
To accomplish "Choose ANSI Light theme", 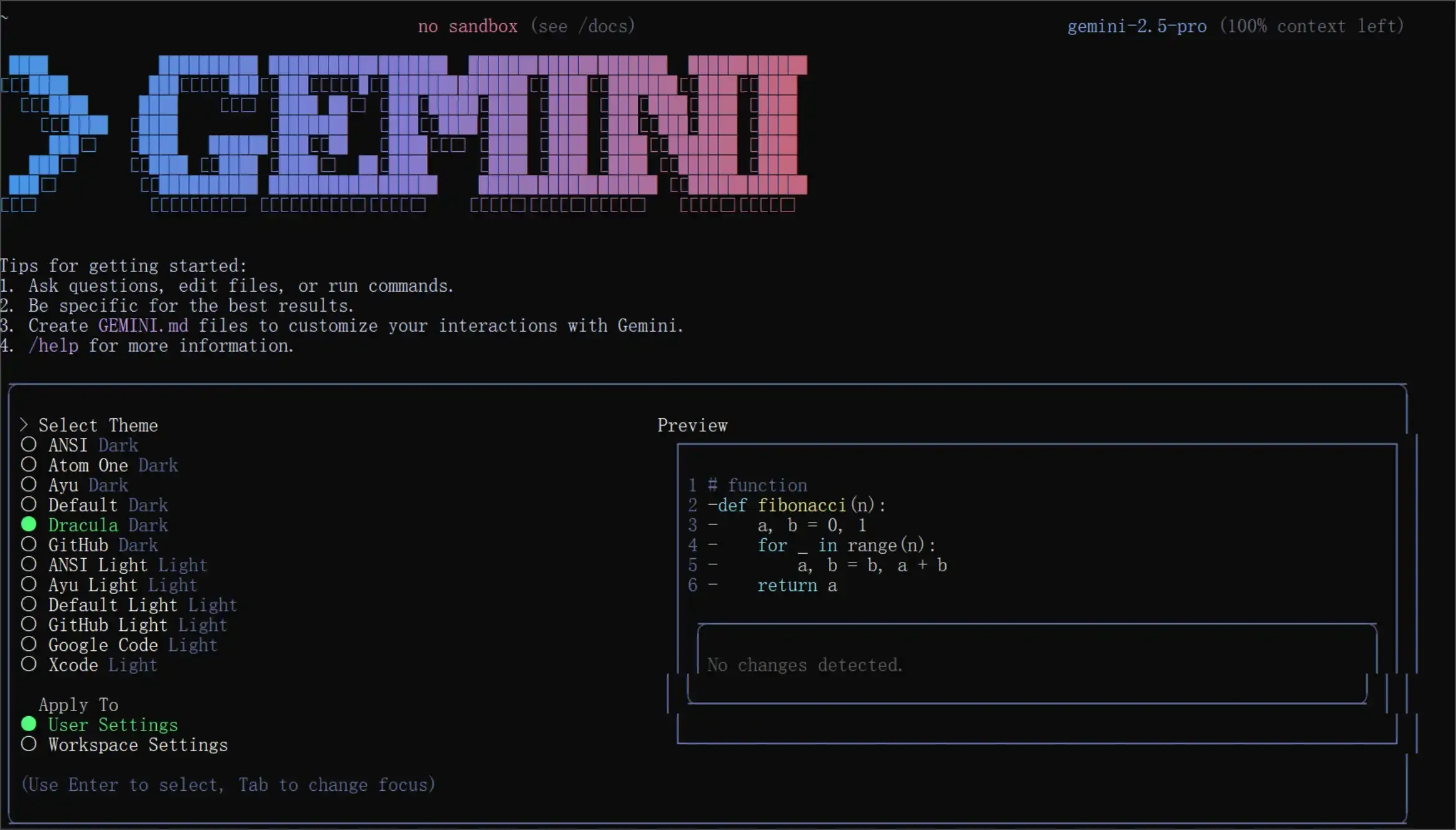I will pyautogui.click(x=29, y=564).
